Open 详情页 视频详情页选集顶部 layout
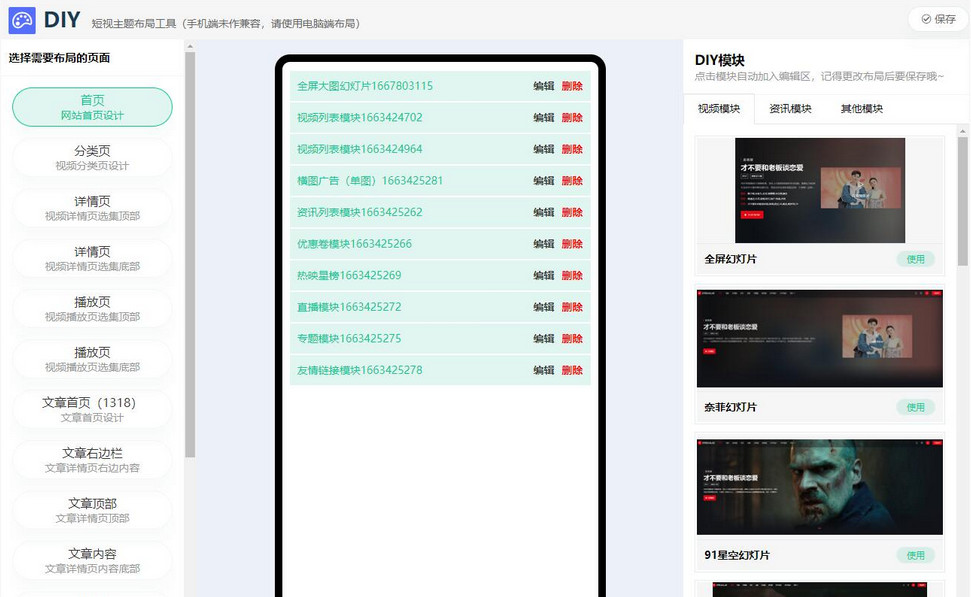Image resolution: width=971 pixels, height=597 pixels. point(92,208)
